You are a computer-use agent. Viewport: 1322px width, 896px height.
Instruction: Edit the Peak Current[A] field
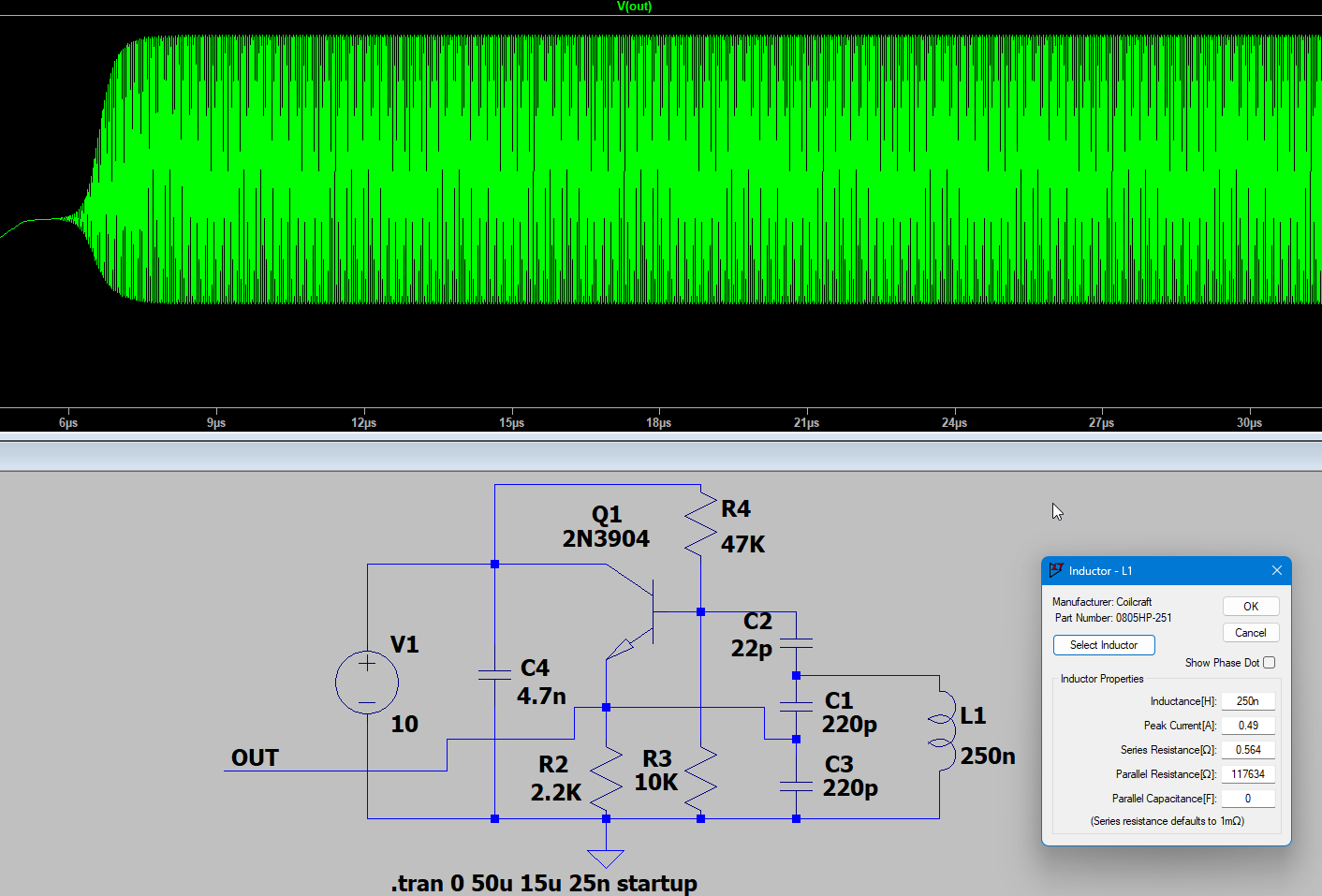1248,726
